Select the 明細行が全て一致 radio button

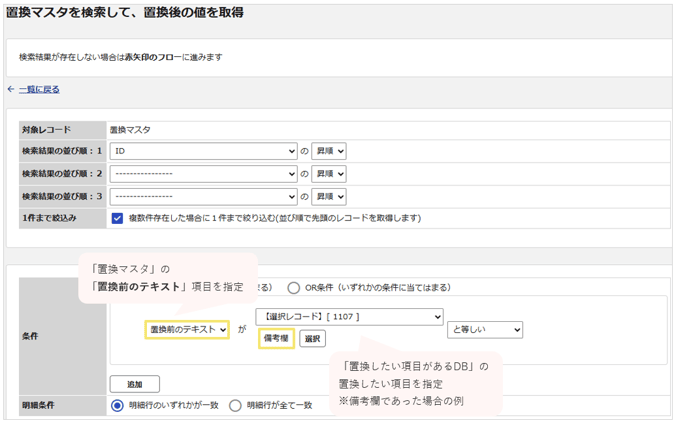coord(235,406)
